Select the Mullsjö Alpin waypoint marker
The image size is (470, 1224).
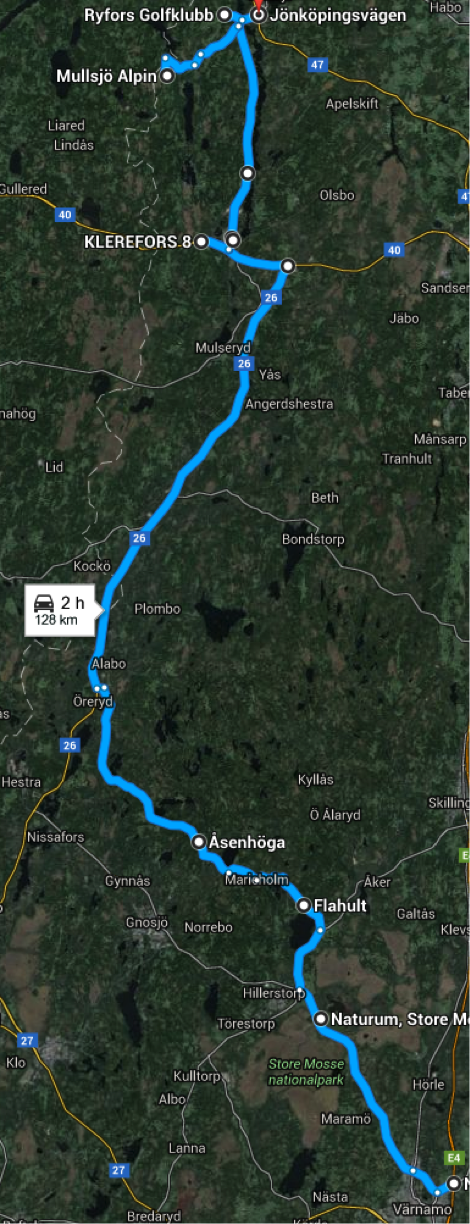coord(167,75)
